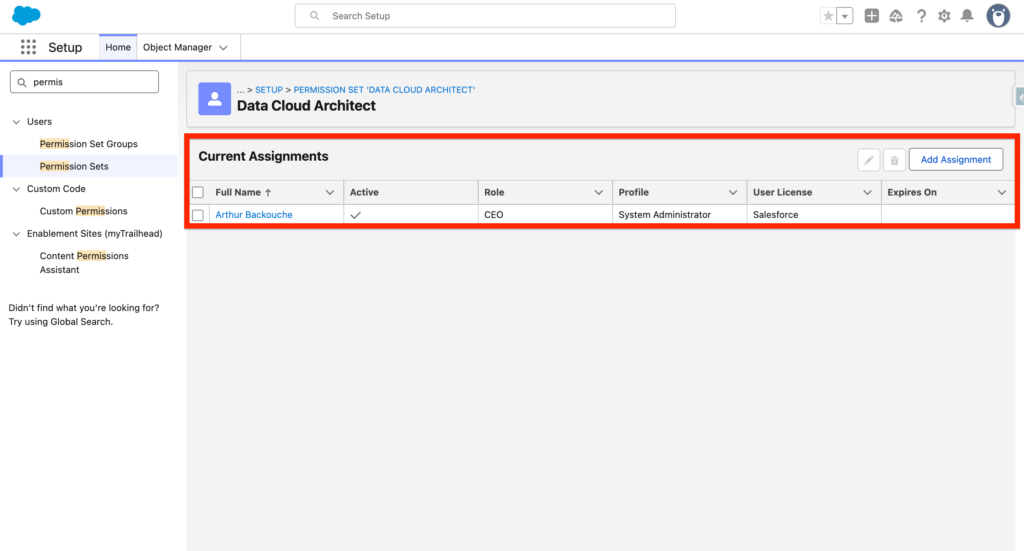Open Global Actions plus icon

(x=872, y=16)
